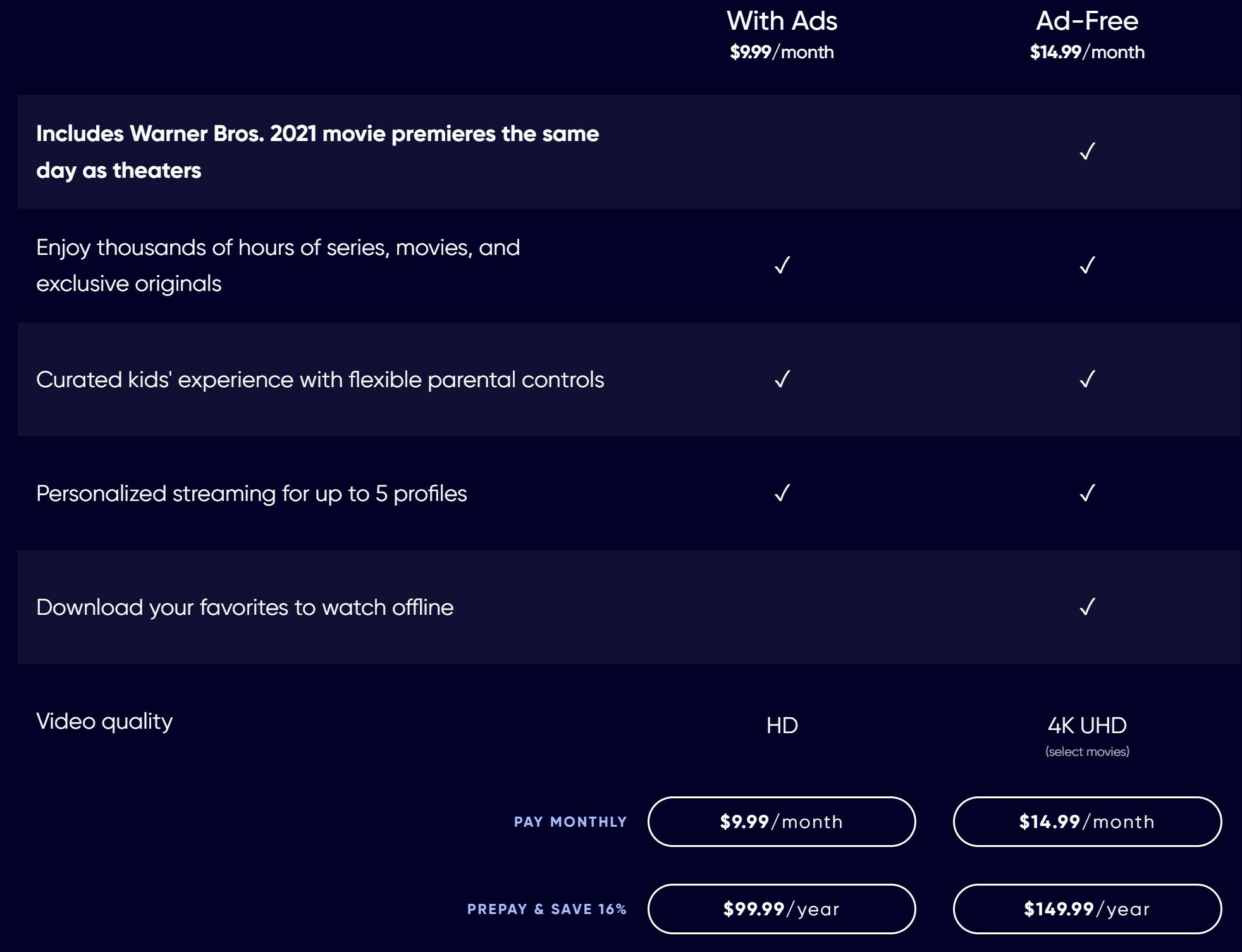This screenshot has height=952, width=1242.
Task: Click the Ad-Free column heading
Action: pyautogui.click(x=1087, y=21)
